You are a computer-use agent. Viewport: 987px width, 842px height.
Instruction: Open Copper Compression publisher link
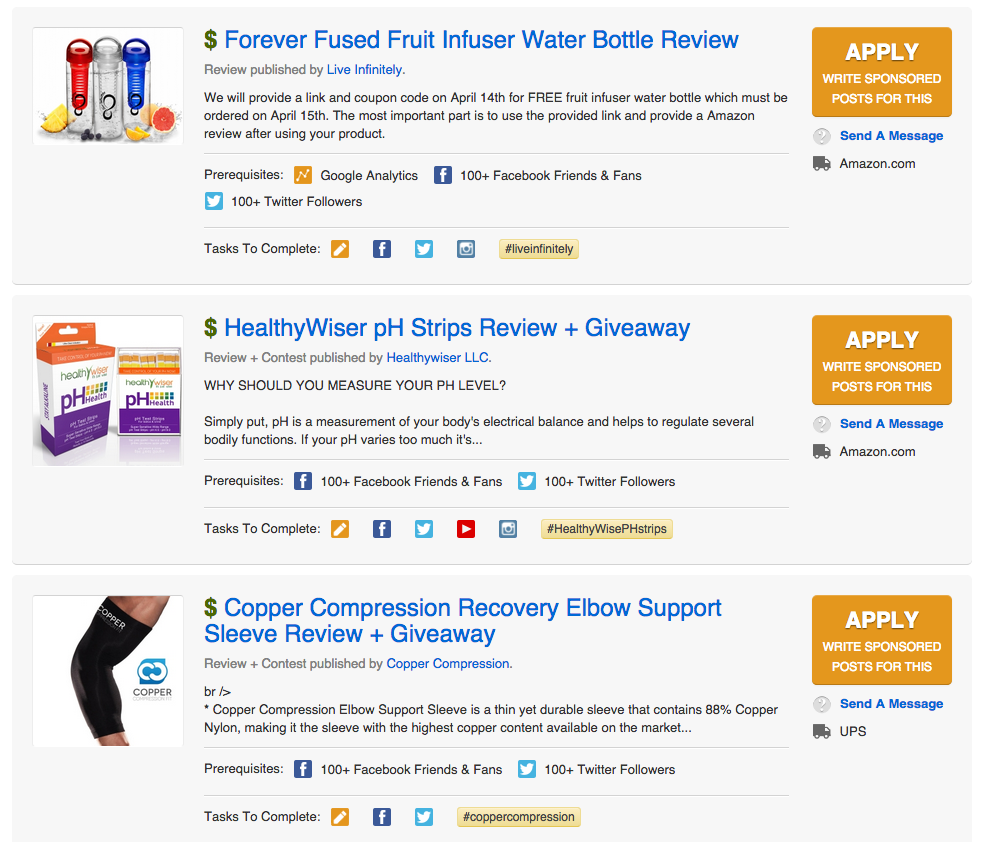coord(448,664)
